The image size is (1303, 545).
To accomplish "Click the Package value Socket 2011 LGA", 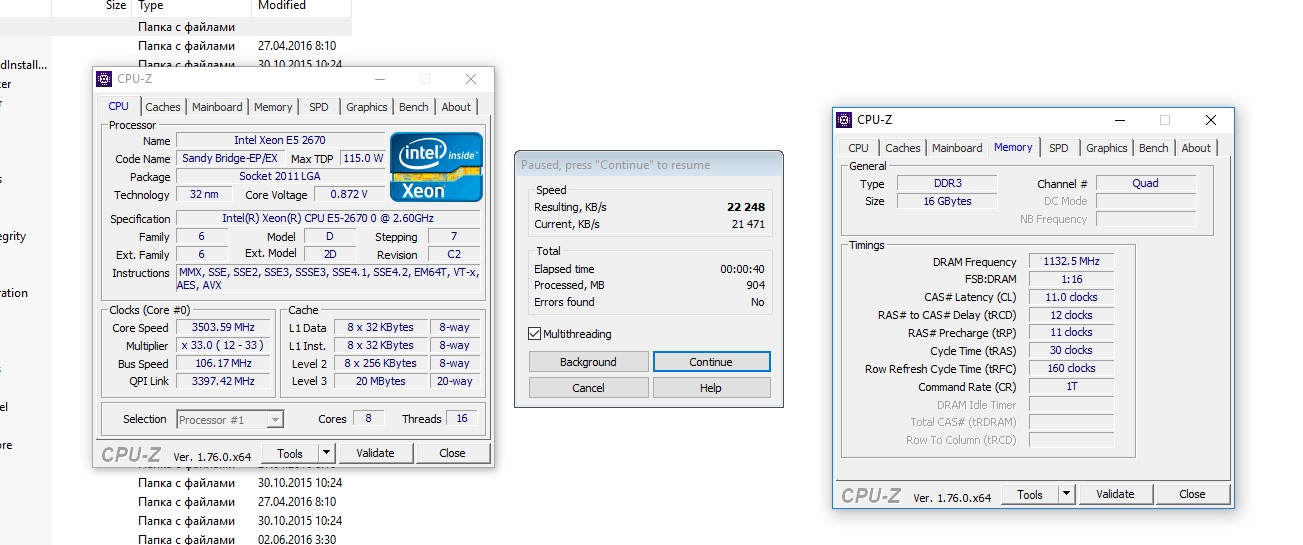I will (280, 176).
